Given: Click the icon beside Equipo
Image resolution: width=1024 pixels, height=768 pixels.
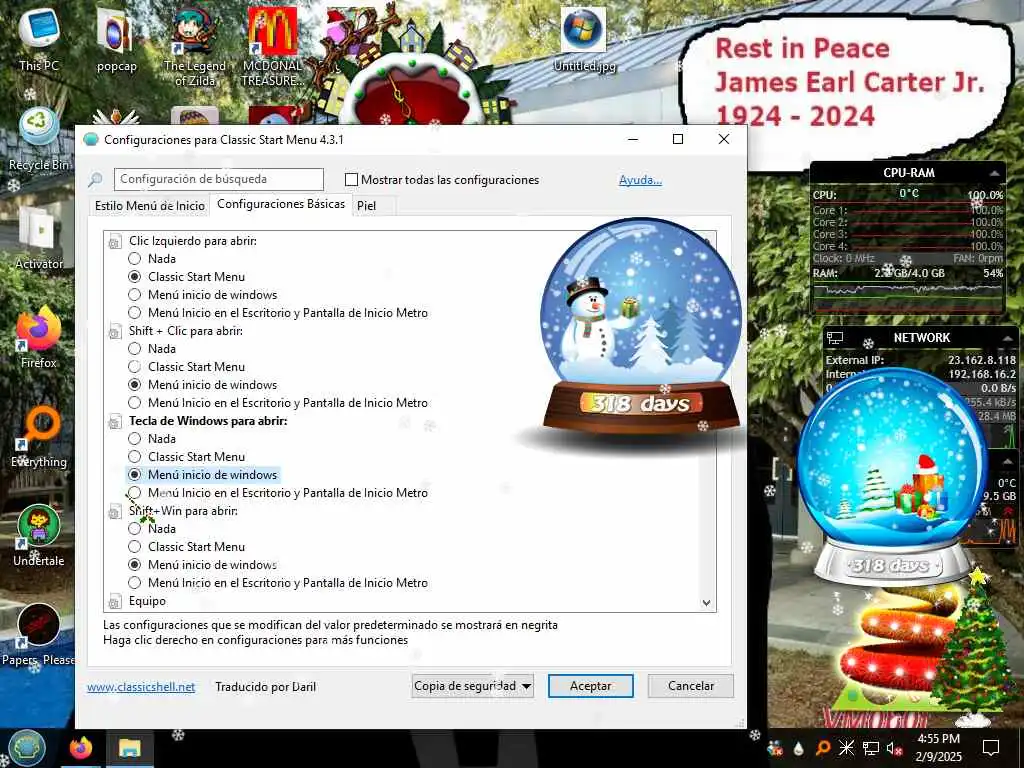Looking at the screenshot, I should [x=114, y=601].
